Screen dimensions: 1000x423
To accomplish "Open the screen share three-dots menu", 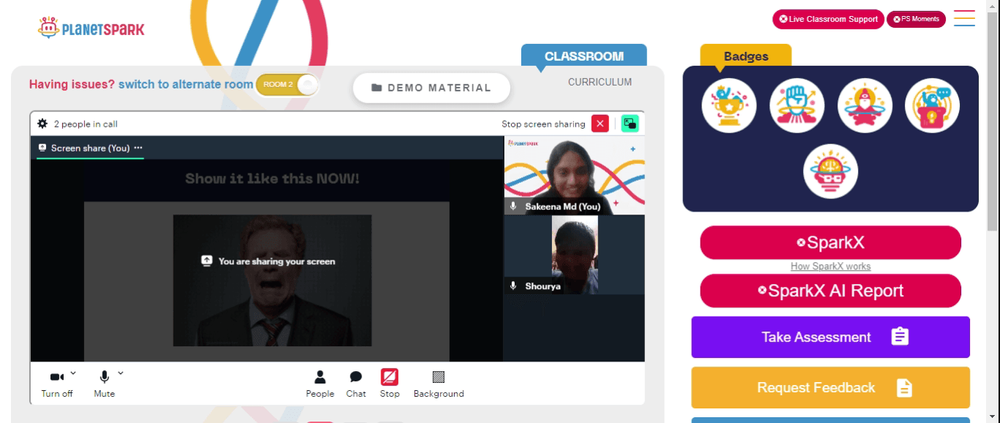I will pyautogui.click(x=138, y=148).
